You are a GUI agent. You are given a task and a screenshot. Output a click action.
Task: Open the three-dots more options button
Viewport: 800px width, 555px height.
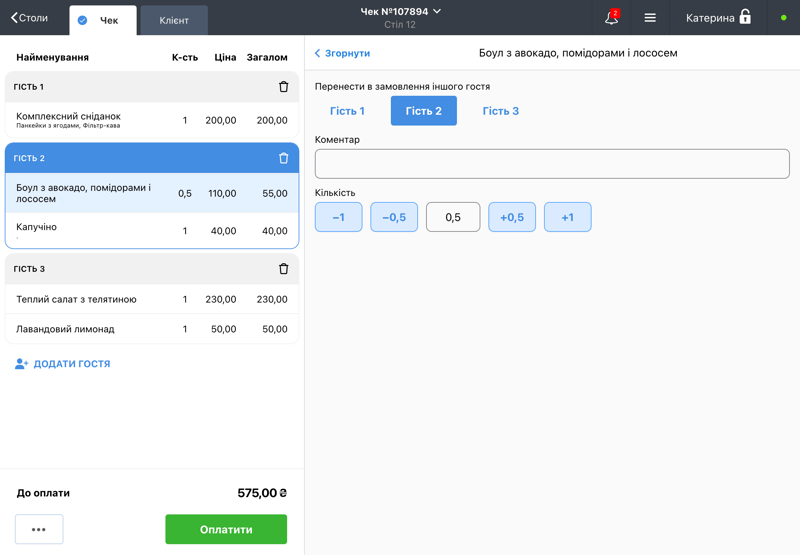click(39, 529)
